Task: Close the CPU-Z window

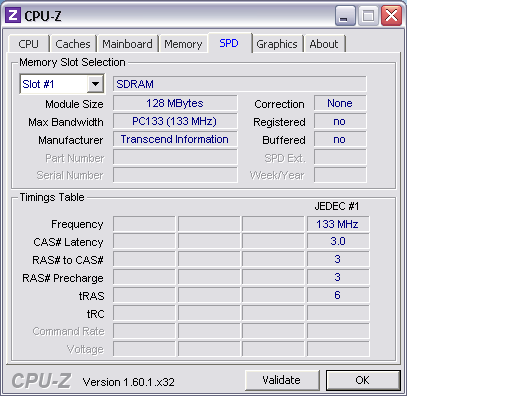Action: pos(391,16)
